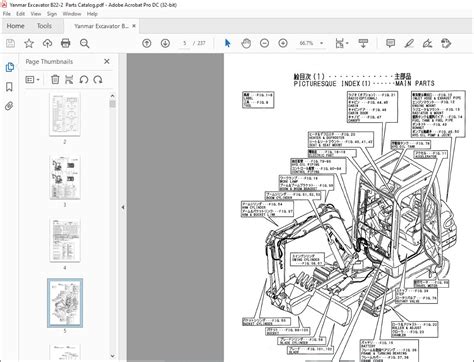Go to previous page arrow
474x362 pixels.
147,43
